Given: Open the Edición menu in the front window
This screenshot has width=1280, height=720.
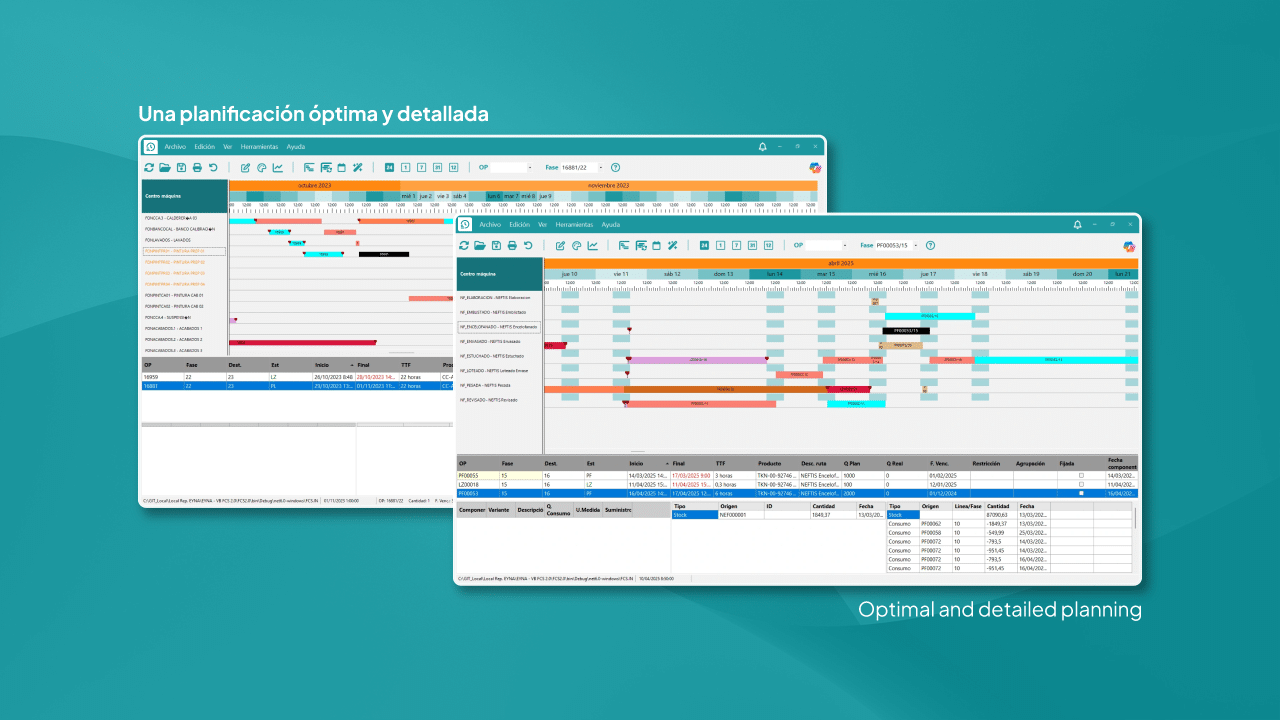Looking at the screenshot, I should pyautogui.click(x=519, y=225).
